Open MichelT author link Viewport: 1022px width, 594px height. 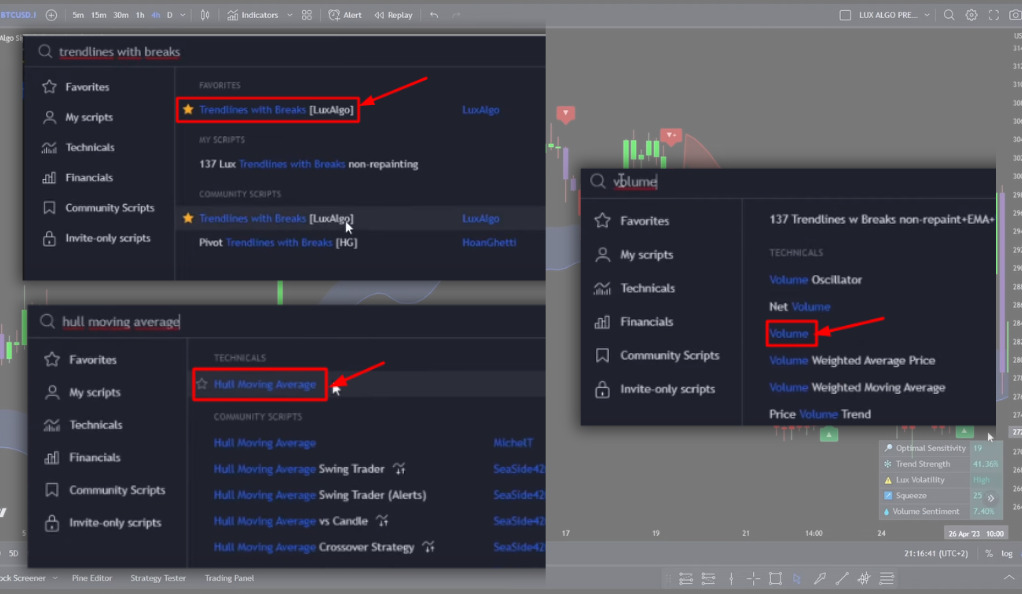513,443
